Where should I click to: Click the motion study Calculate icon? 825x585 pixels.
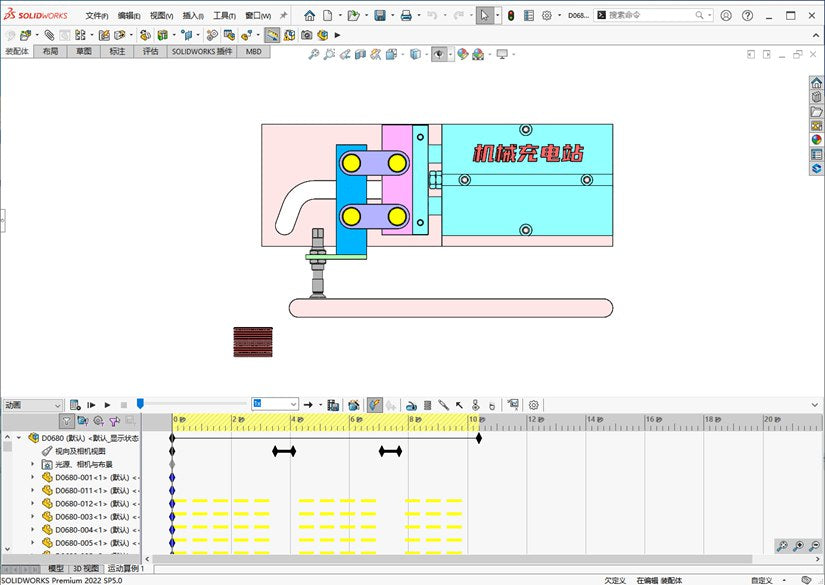click(x=75, y=405)
